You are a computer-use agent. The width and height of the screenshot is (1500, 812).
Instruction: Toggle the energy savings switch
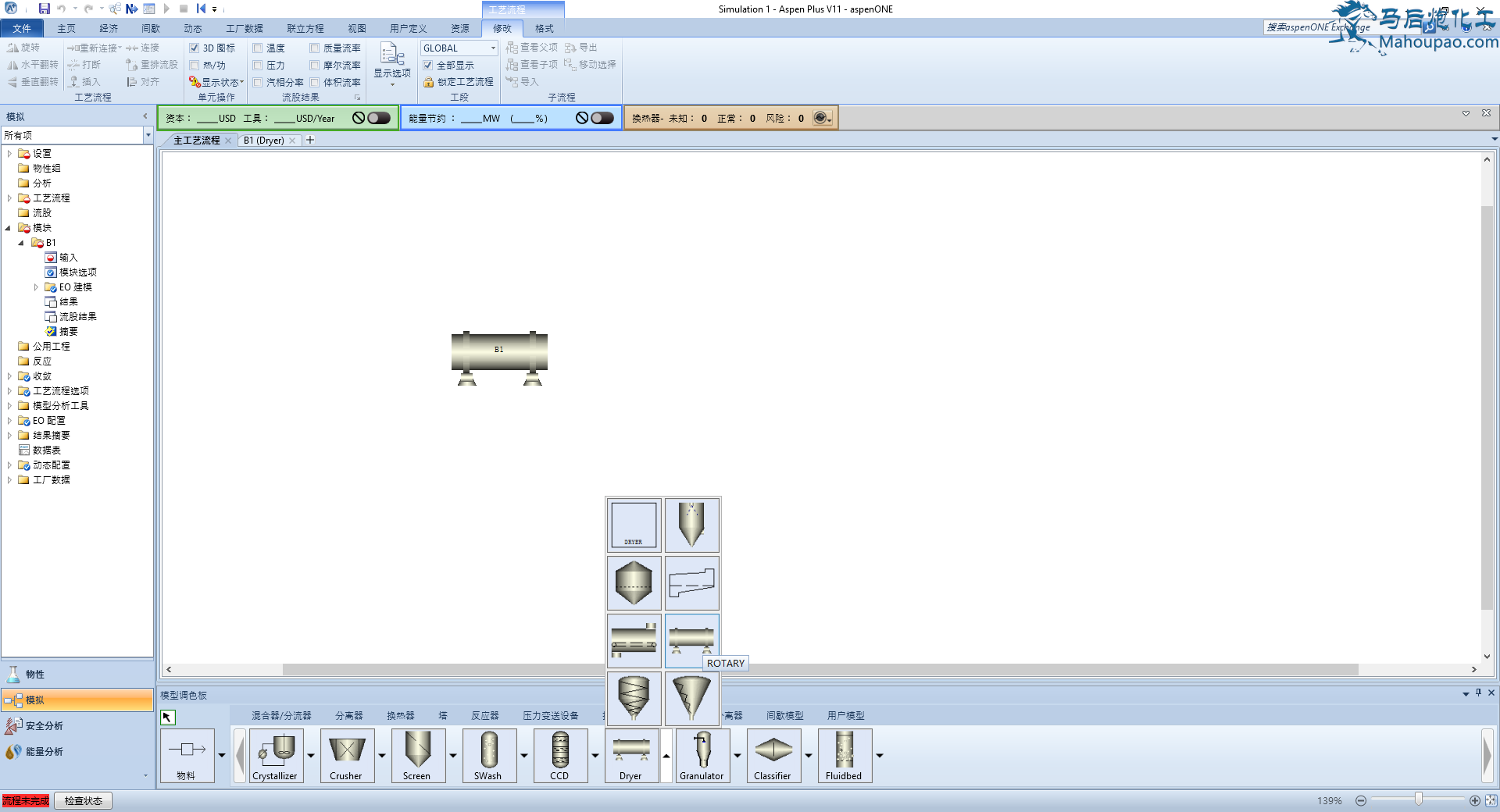(602, 118)
